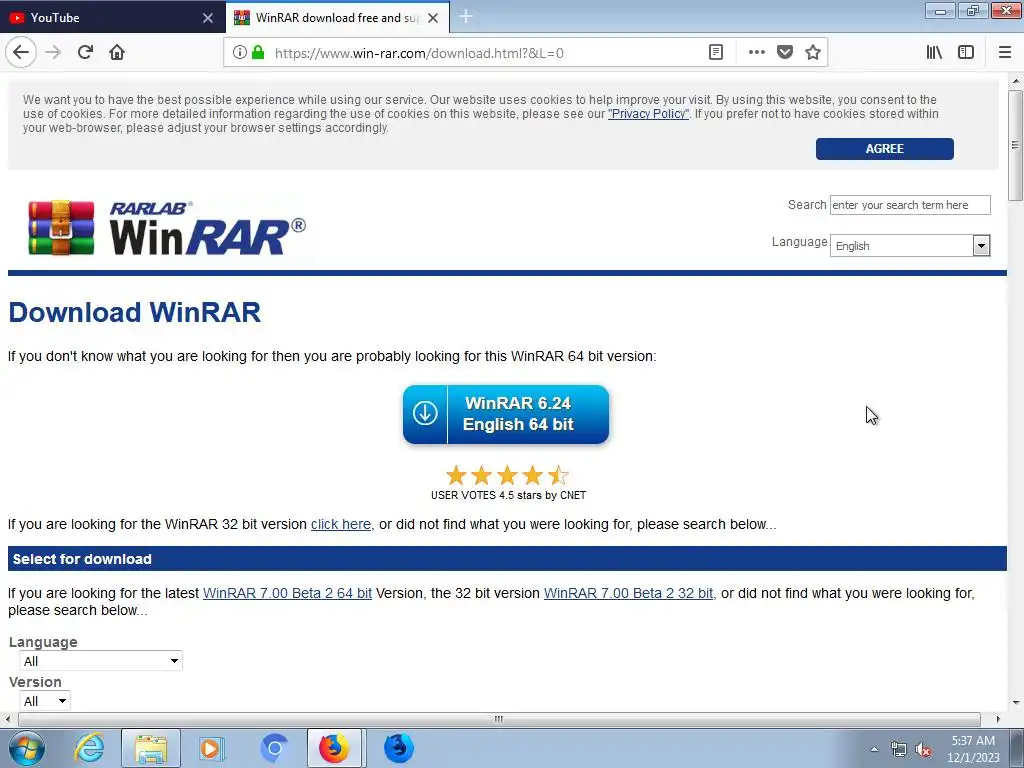
Task: Open a new tab with plus icon
Action: (x=466, y=17)
